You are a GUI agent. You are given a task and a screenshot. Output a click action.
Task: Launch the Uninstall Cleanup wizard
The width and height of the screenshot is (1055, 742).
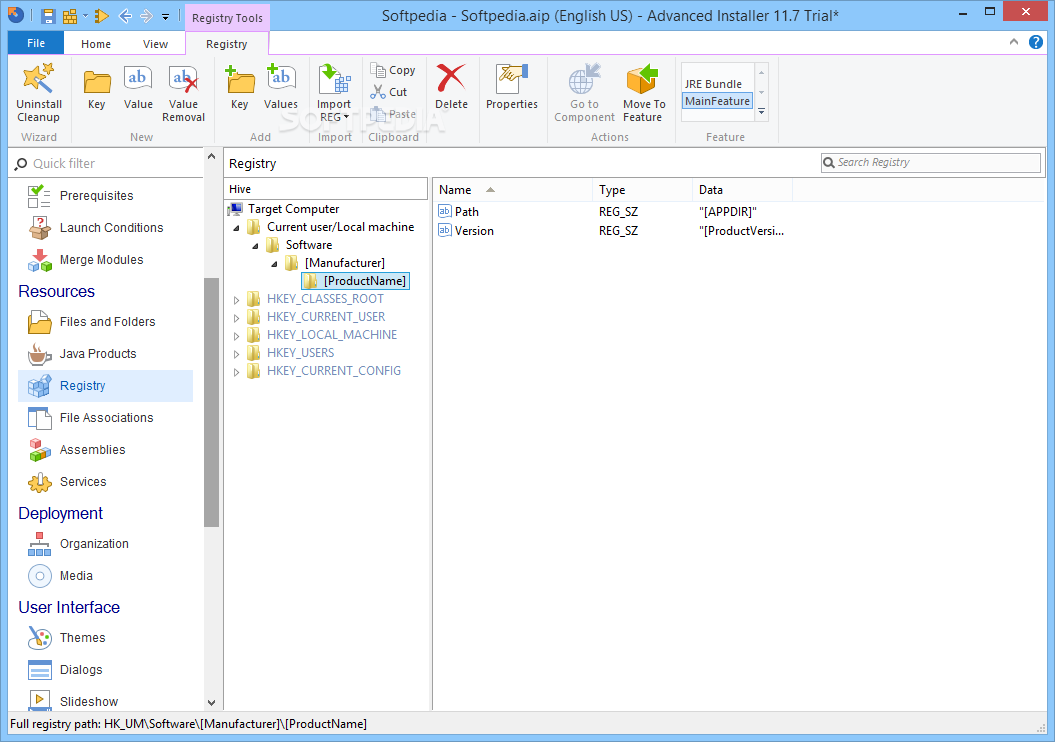click(x=39, y=93)
